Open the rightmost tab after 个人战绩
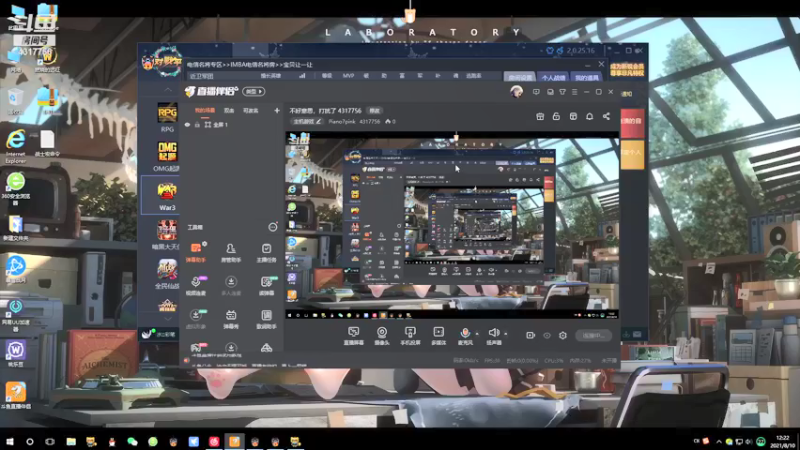This screenshot has width=800, height=450. 586,77
